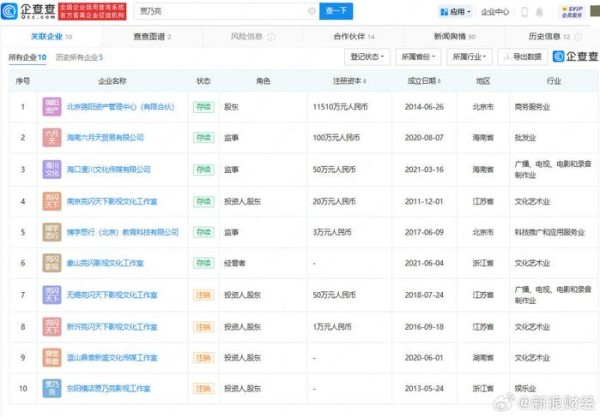Click the logo tile of 海口厦川文化传媒有限公司
The image size is (600, 417).
(52, 169)
